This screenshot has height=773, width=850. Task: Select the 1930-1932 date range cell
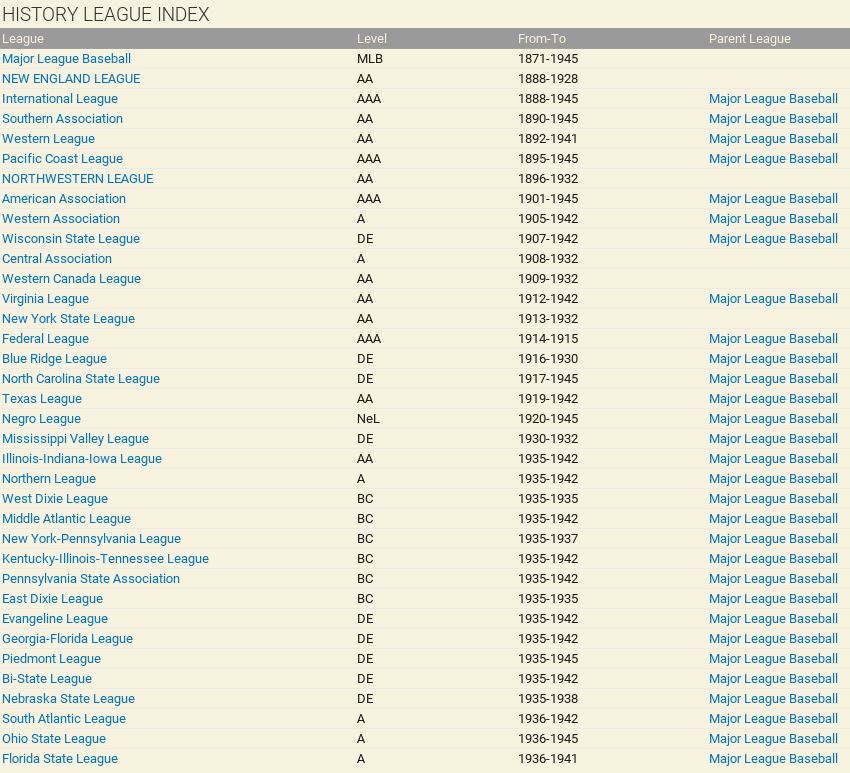tap(548, 440)
